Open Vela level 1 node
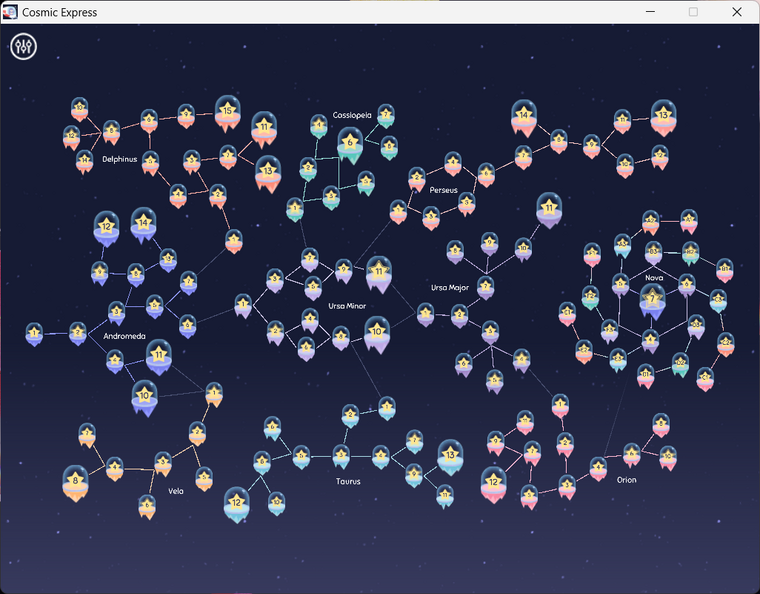 coord(214,394)
